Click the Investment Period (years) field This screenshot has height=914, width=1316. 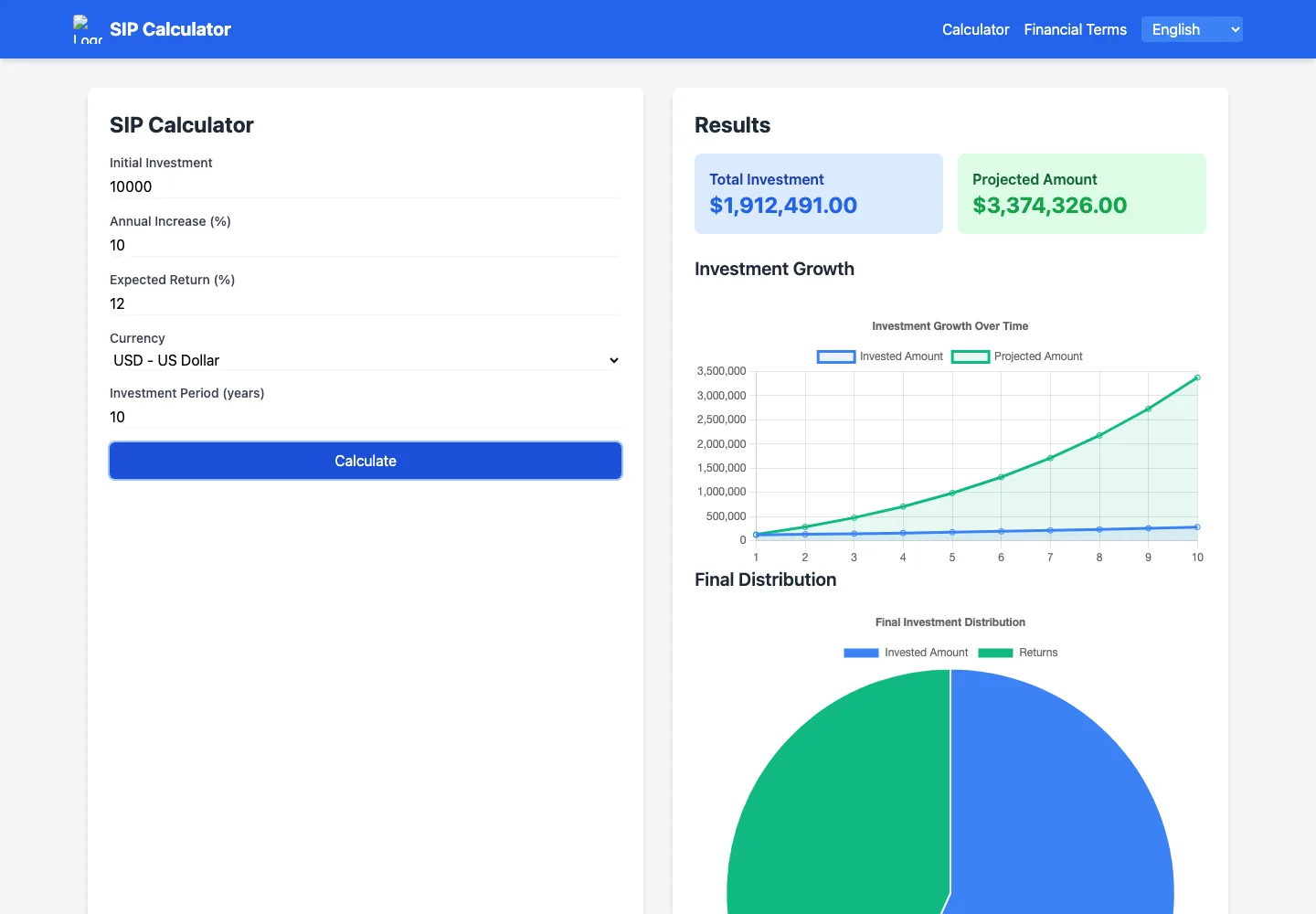(x=365, y=417)
